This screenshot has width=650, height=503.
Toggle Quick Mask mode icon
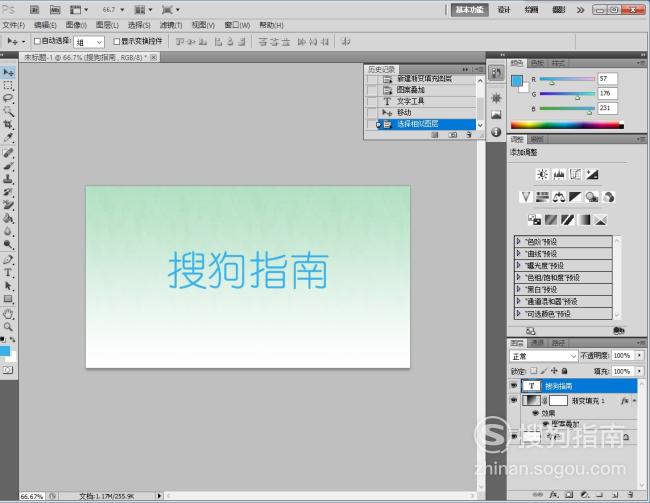(x=8, y=370)
